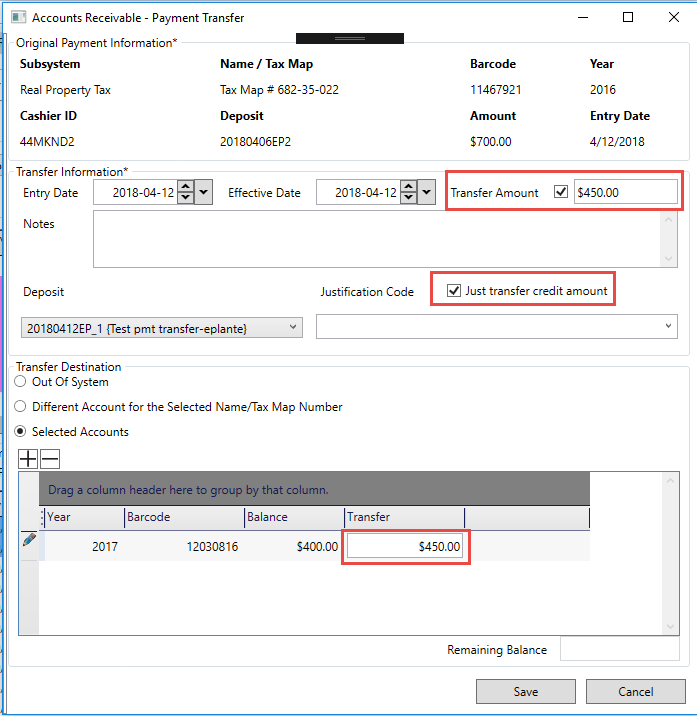This screenshot has width=697, height=716.
Task: Click the plus icon to add account row
Action: tap(28, 459)
